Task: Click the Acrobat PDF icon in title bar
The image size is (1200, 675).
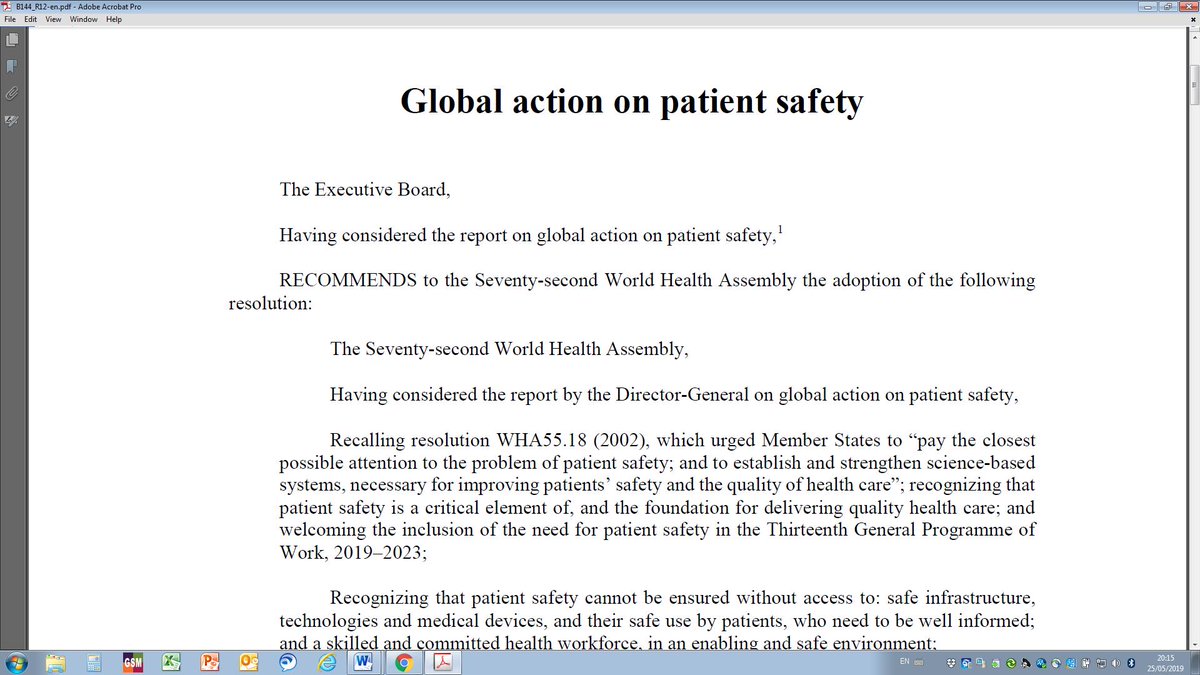Action: pyautogui.click(x=6, y=6)
